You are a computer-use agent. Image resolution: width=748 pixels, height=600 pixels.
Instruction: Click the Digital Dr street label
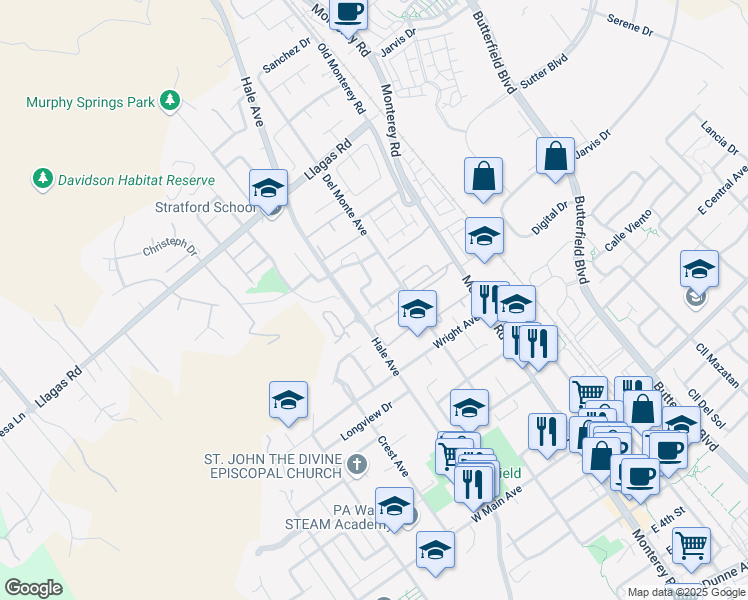pos(550,218)
